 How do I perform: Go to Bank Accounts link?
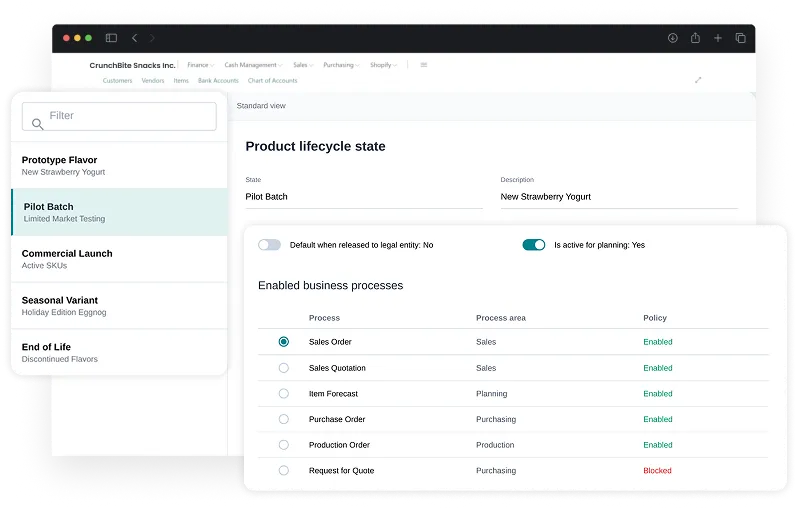pos(218,80)
